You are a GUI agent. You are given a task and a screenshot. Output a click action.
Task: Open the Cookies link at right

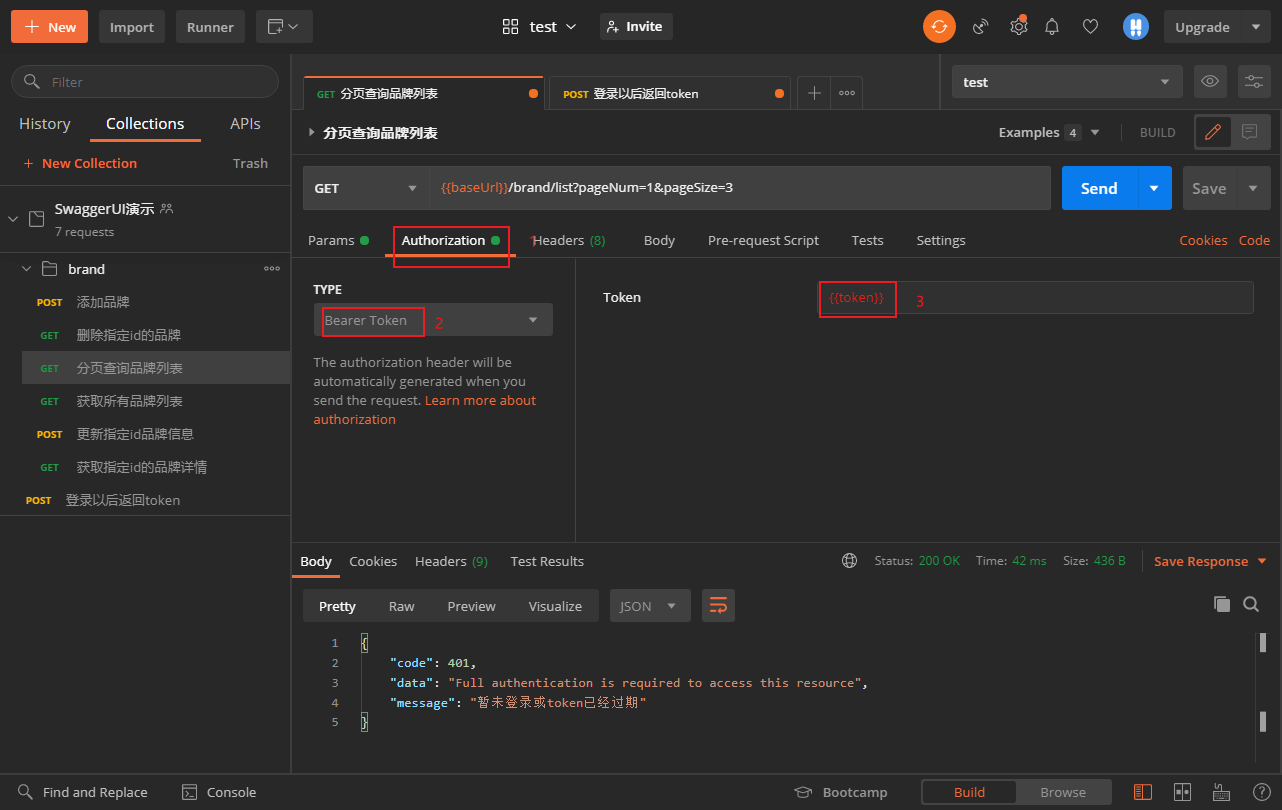pos(1203,240)
